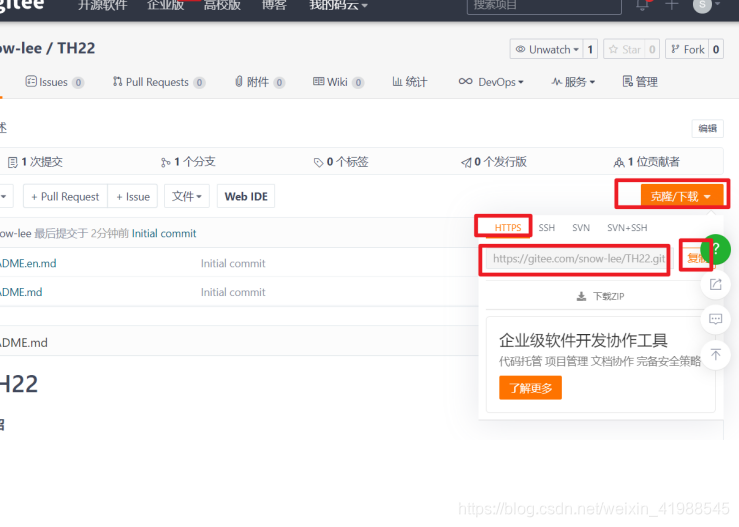This screenshot has width=739, height=527.
Task: Click the back to top arrow icon
Action: [x=715, y=354]
